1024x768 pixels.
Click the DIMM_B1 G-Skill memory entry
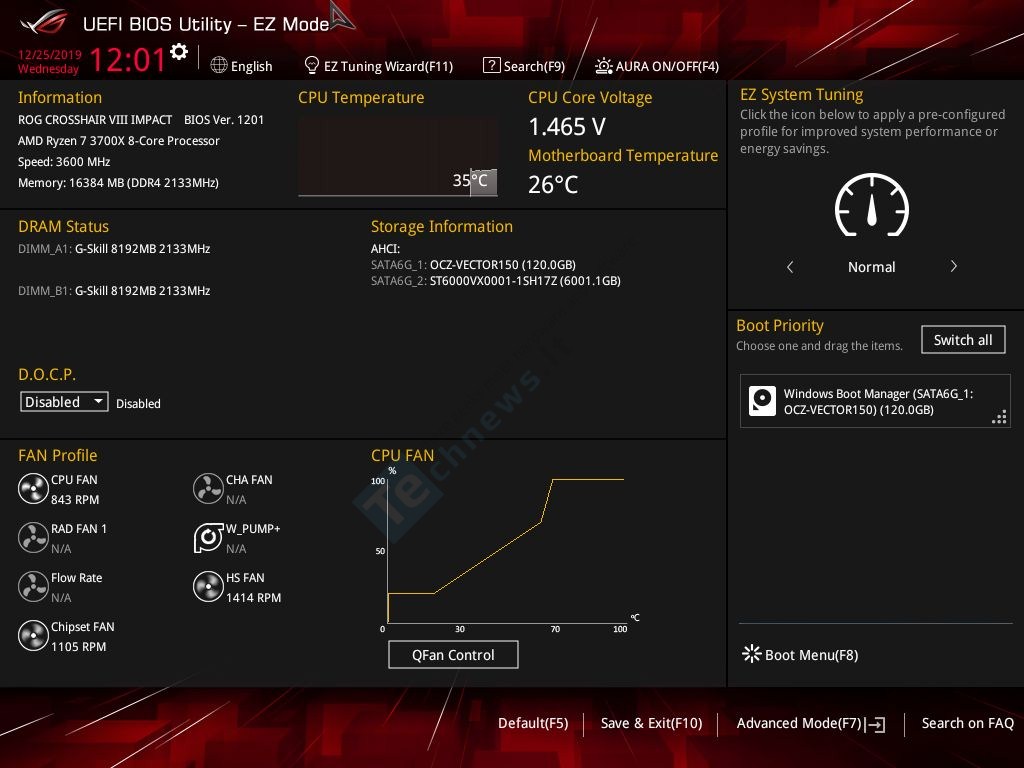[114, 291]
